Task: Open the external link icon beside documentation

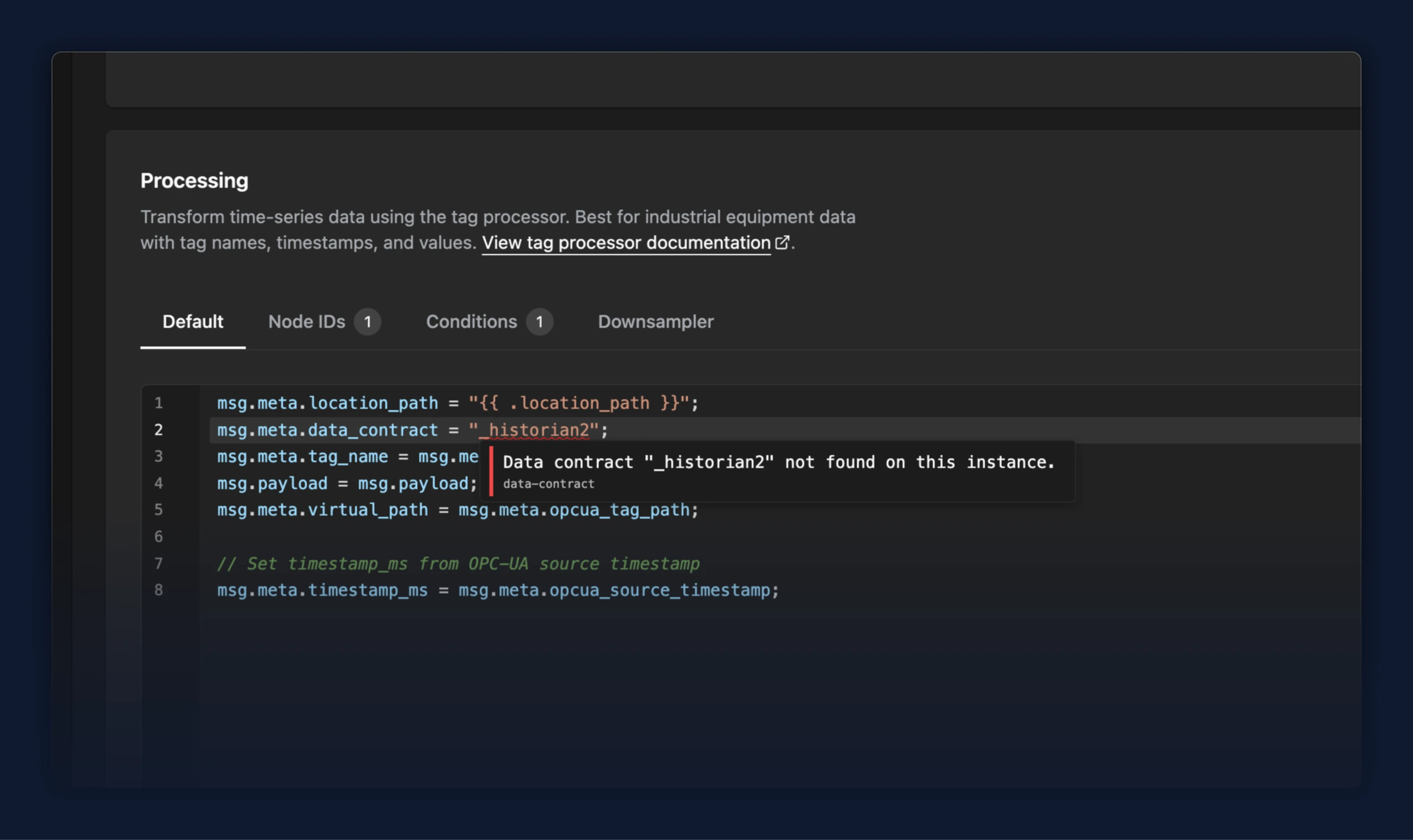Action: [x=782, y=242]
